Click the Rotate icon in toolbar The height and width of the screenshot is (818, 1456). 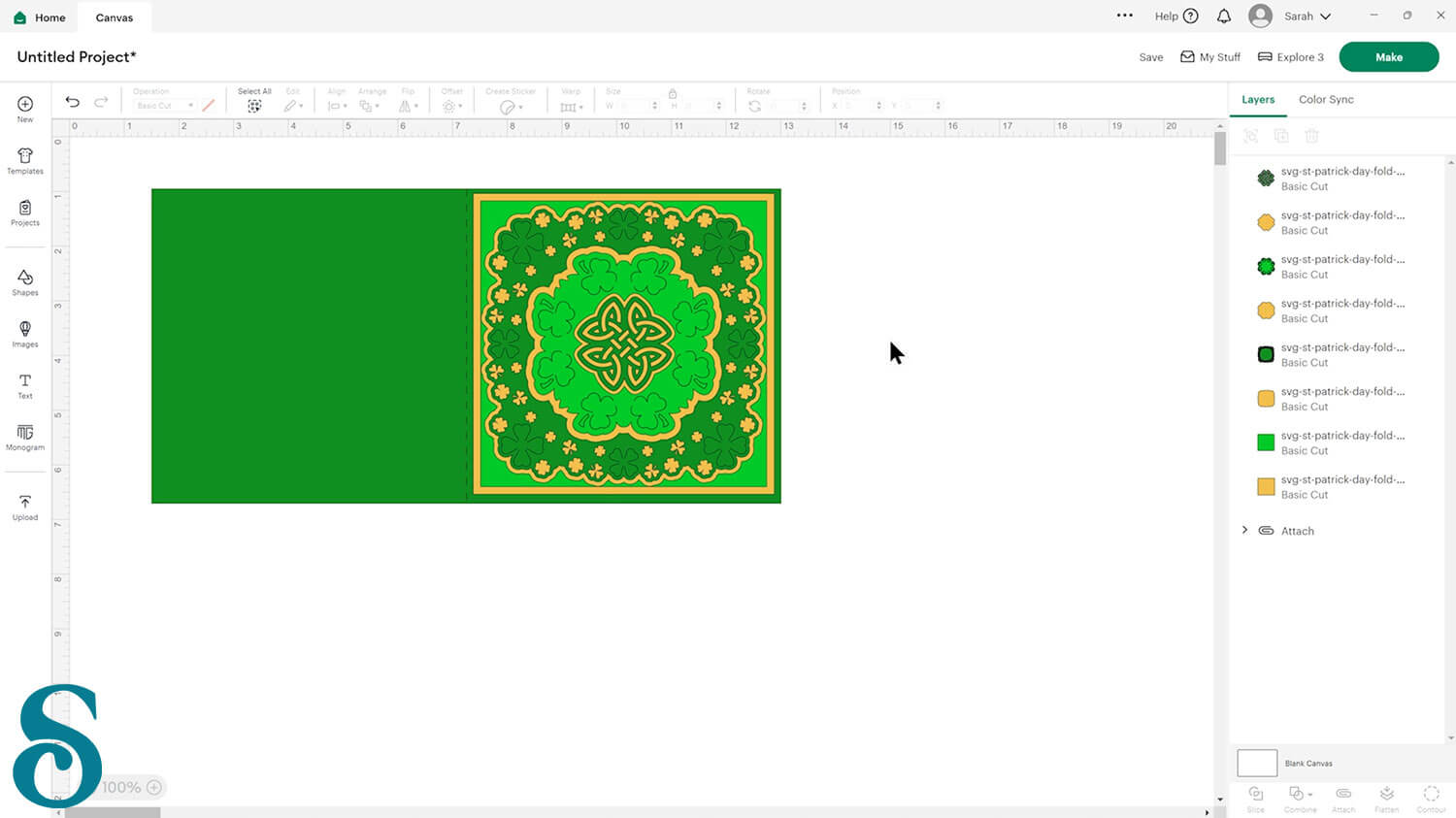tap(754, 106)
